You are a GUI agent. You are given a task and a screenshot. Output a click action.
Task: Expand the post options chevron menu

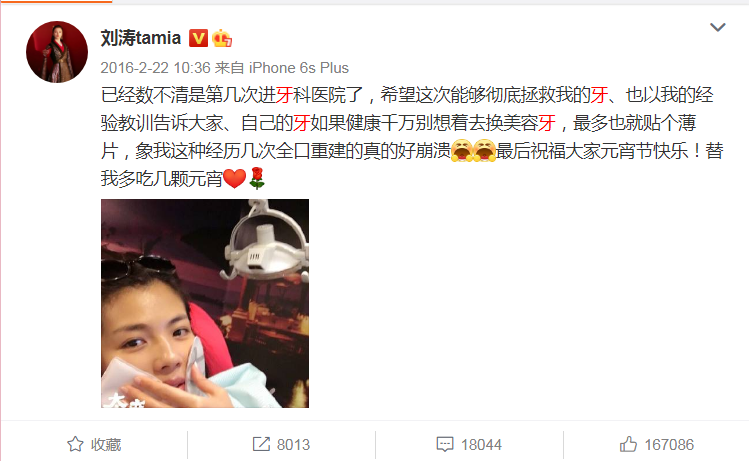(x=717, y=27)
